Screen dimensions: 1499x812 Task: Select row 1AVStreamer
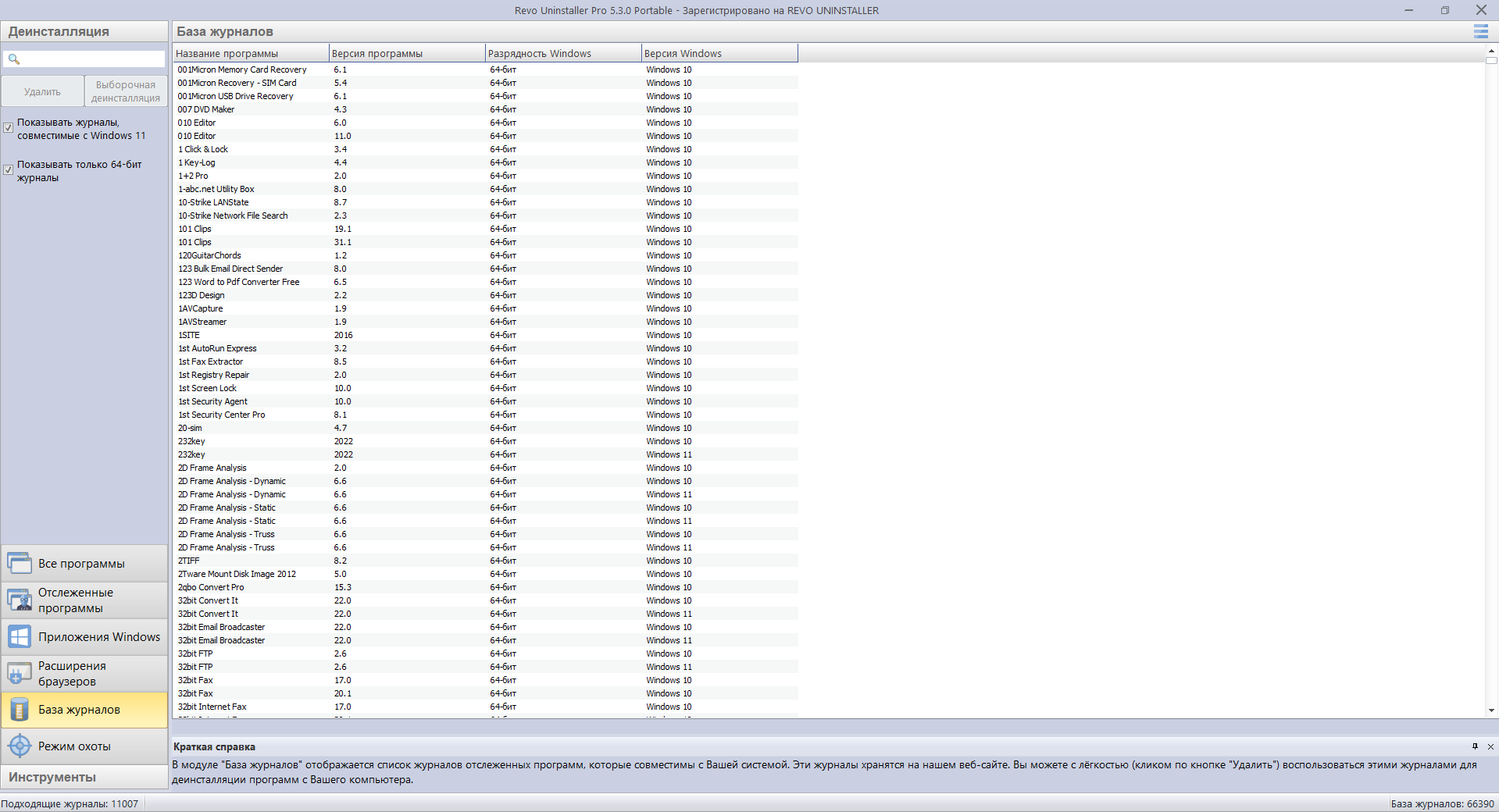[x=485, y=322]
